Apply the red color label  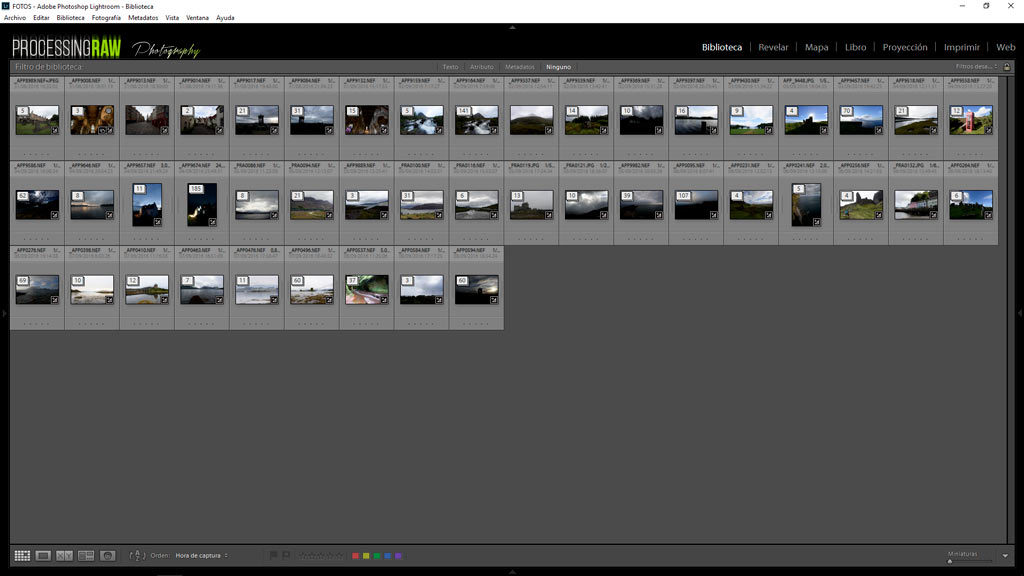tap(356, 555)
